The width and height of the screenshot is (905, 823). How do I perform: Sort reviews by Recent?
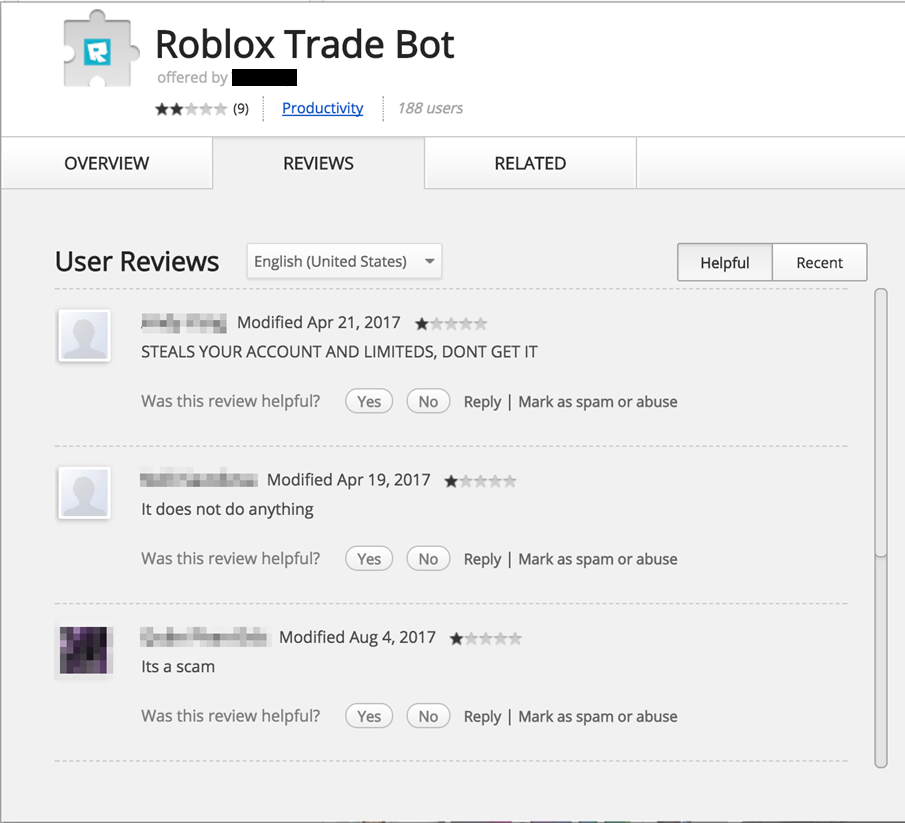820,263
